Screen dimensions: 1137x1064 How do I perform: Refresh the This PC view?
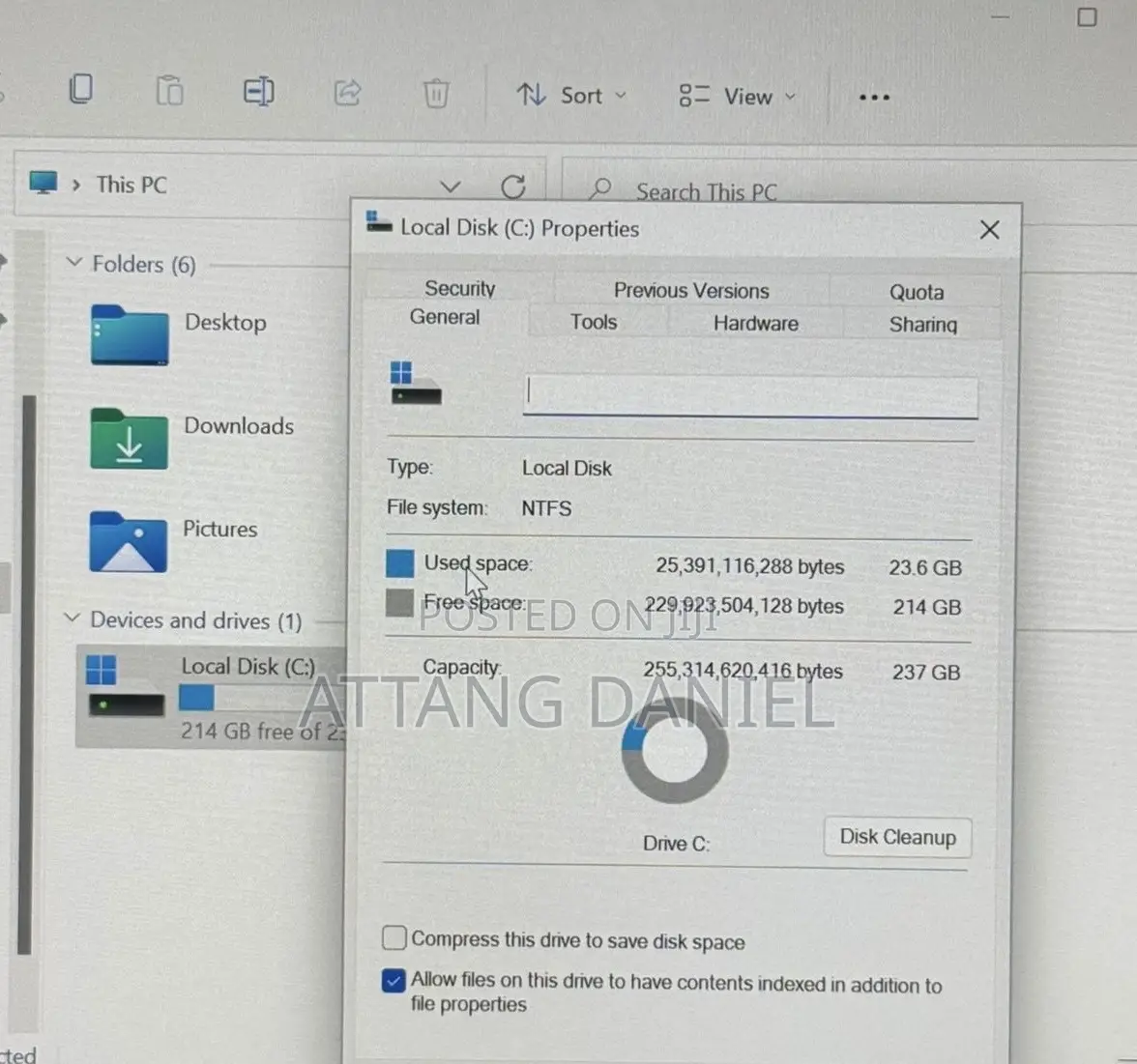(513, 187)
